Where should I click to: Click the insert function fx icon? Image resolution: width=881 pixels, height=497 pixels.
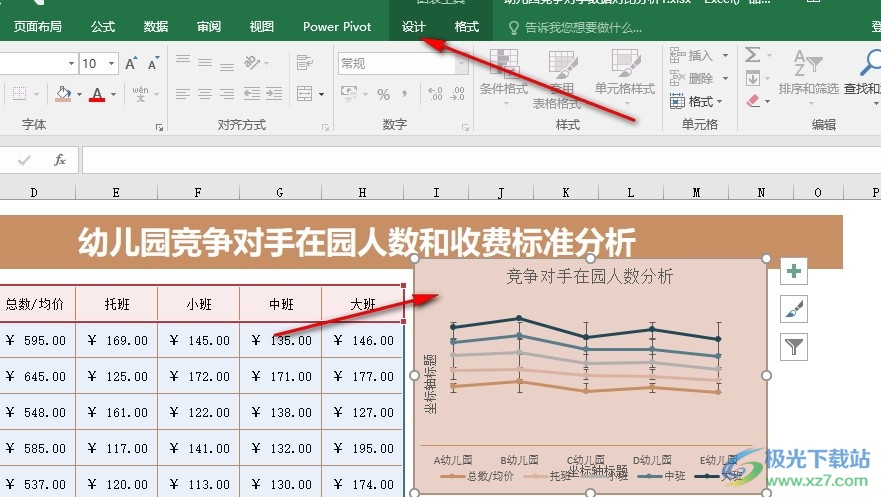pos(60,161)
